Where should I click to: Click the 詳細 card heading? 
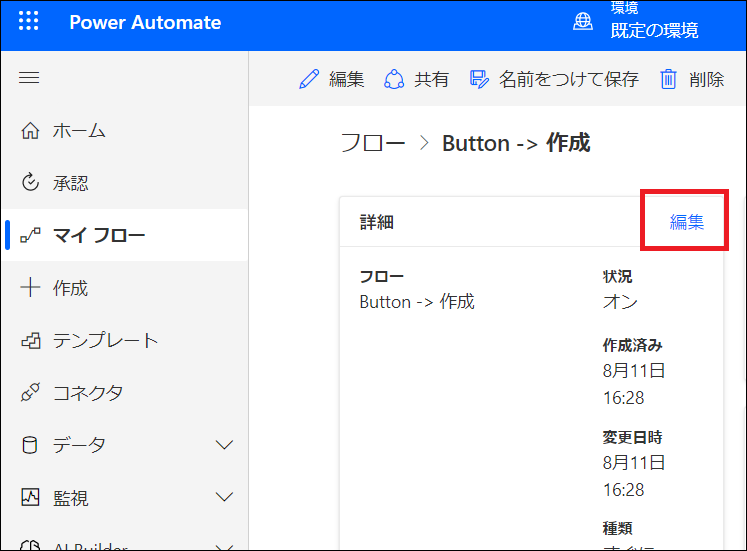376,222
